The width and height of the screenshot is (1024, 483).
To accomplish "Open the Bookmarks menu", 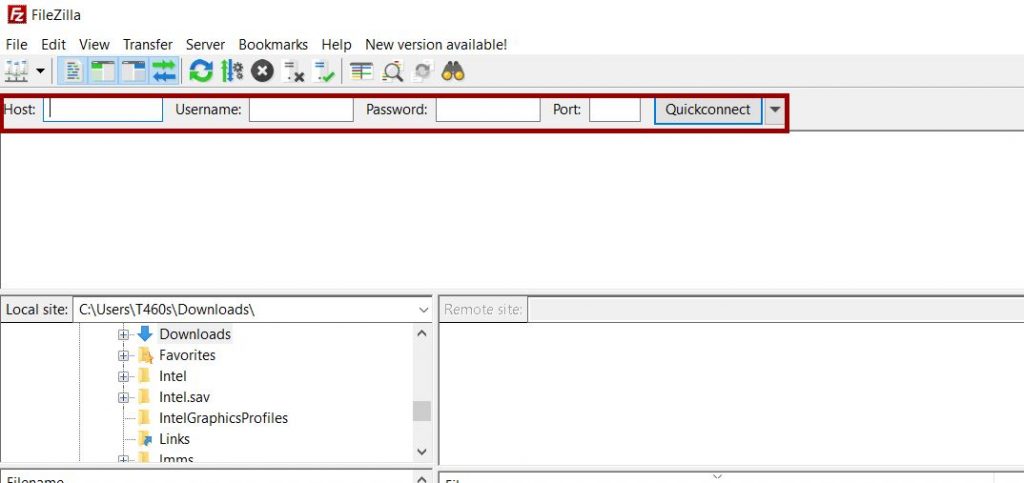I will pyautogui.click(x=273, y=44).
